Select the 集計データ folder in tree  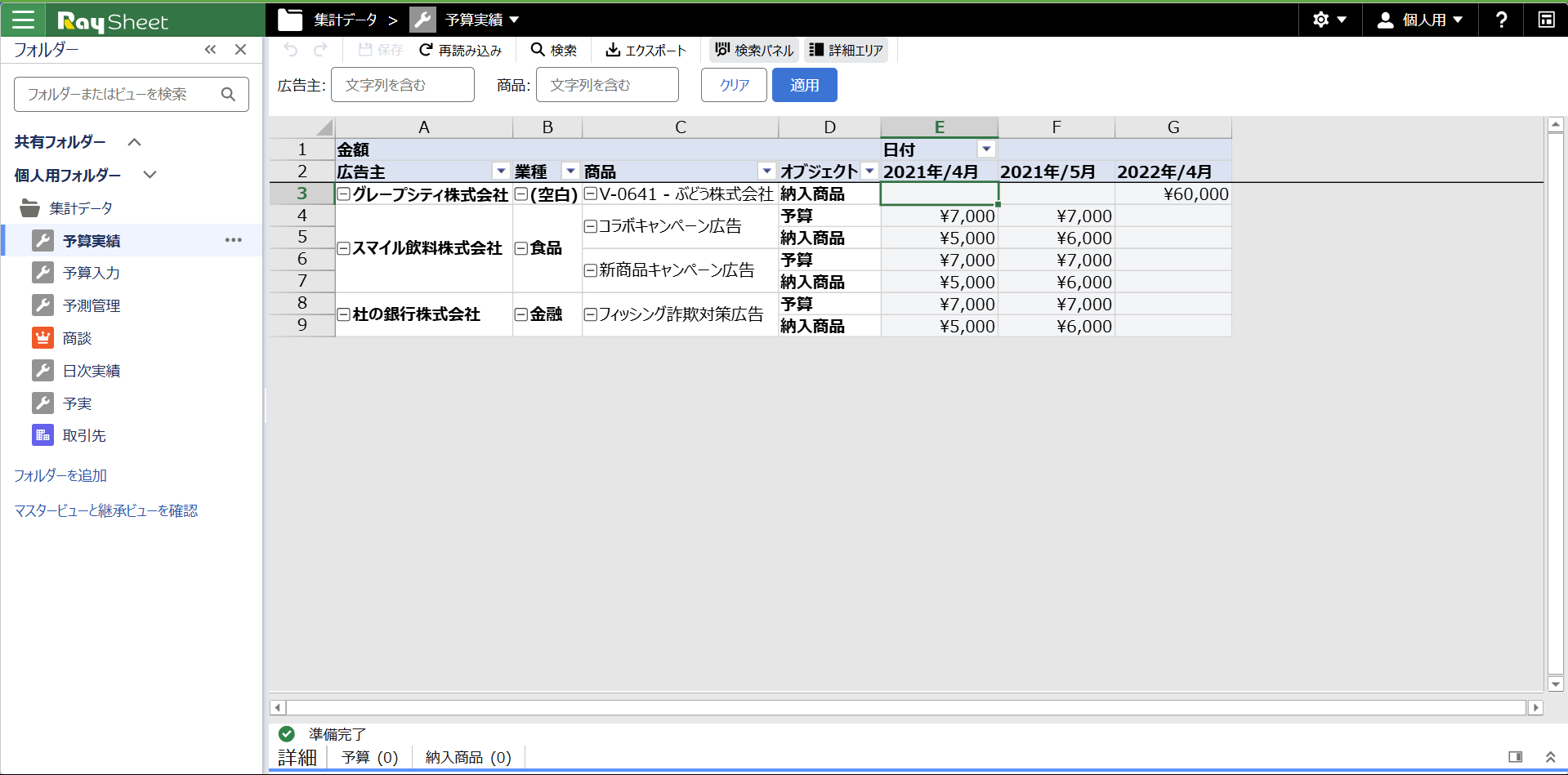click(x=81, y=208)
